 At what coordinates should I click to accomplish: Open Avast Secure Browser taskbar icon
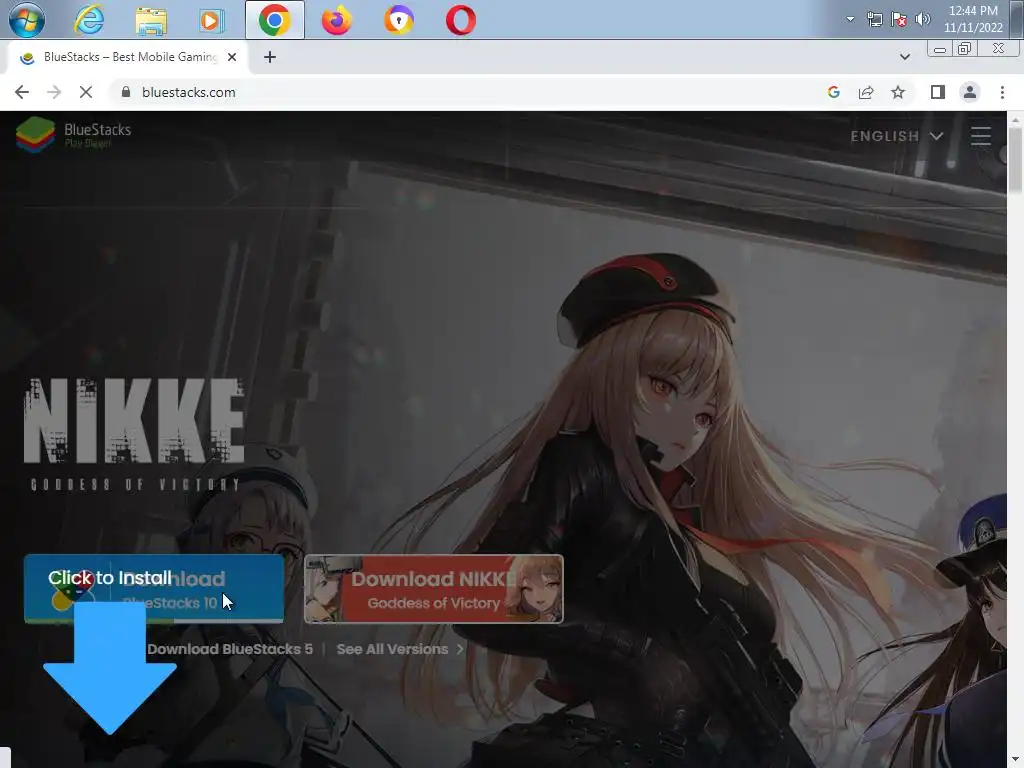click(x=398, y=20)
